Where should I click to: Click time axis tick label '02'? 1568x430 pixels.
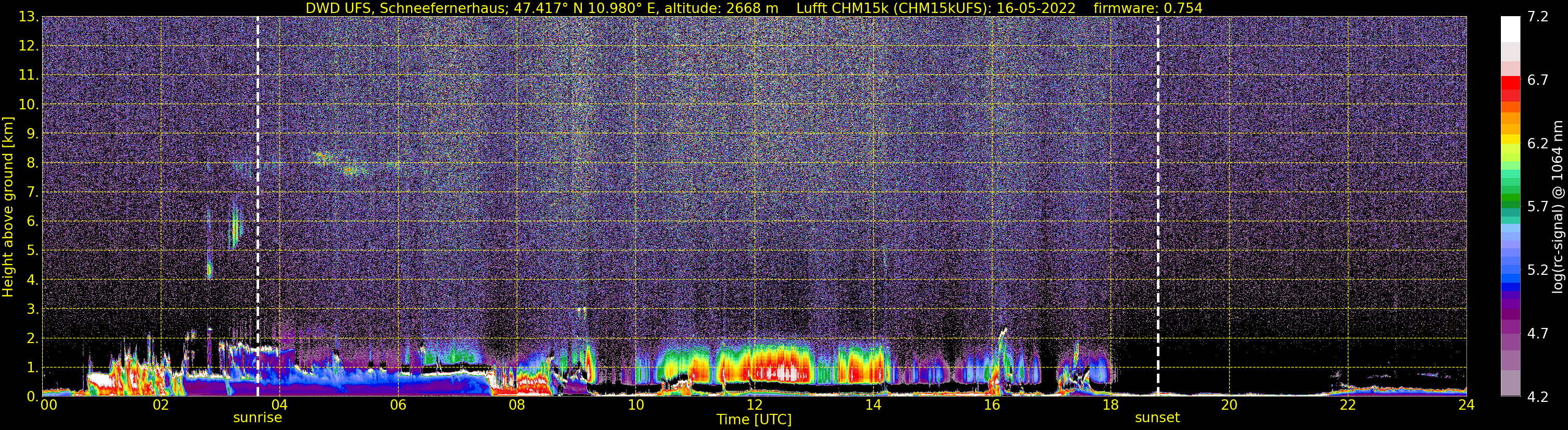[161, 405]
